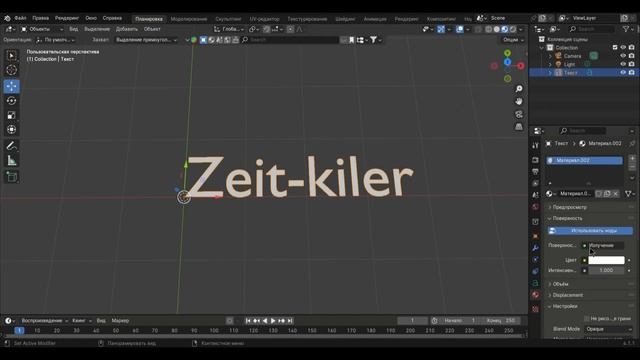Open the Добавить menu in viewport header

point(127,29)
